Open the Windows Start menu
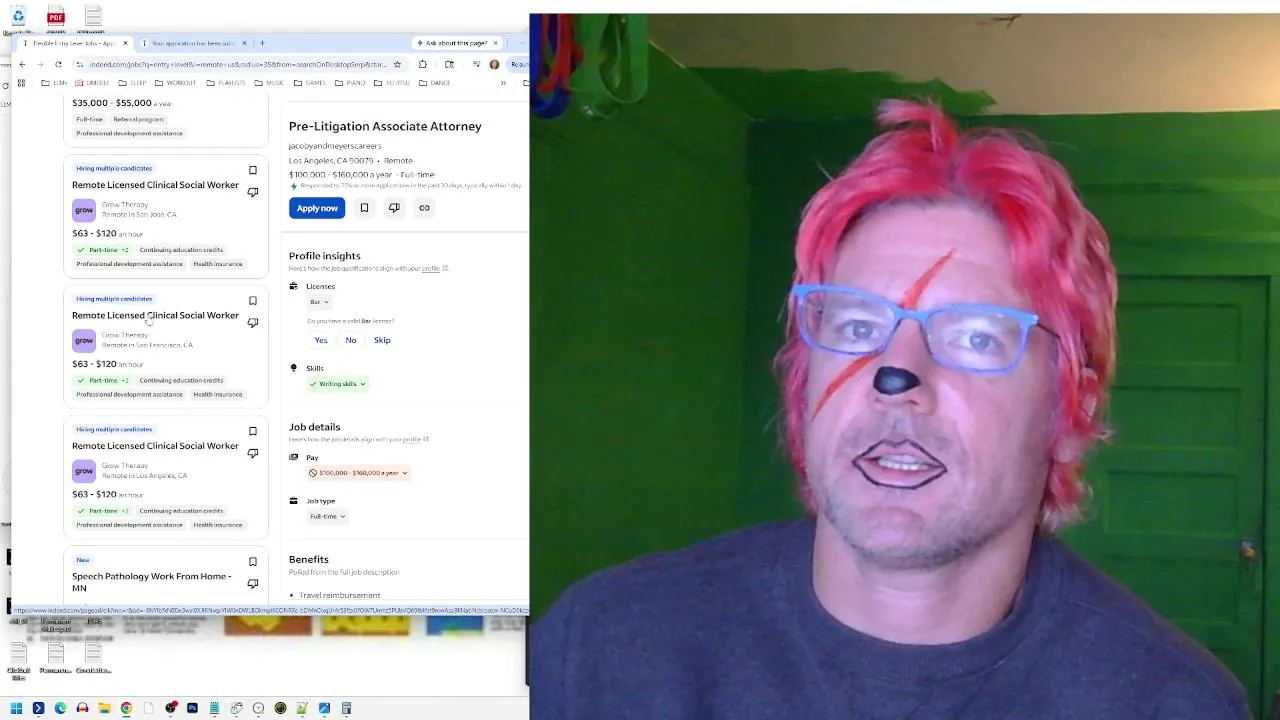Viewport: 1280px width, 720px height. coord(16,708)
